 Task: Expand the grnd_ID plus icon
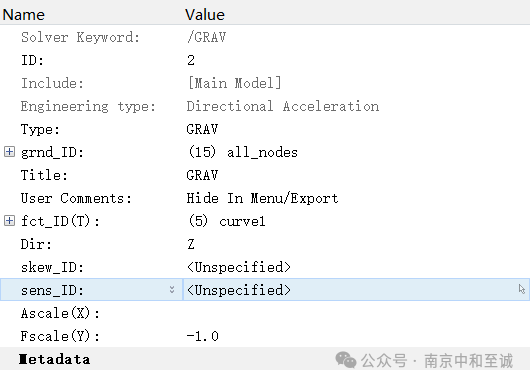9,152
